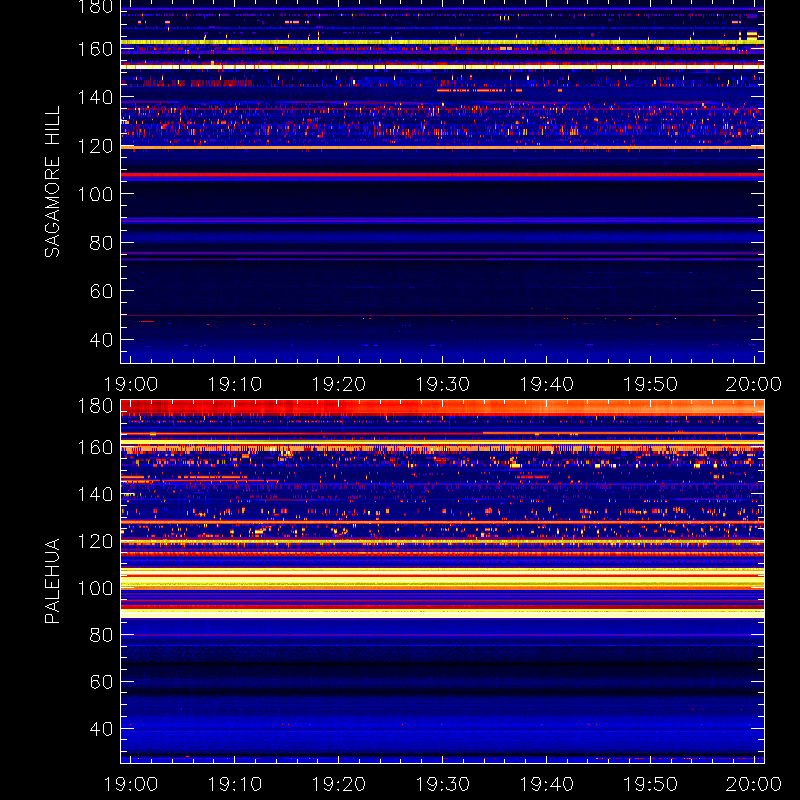Select the 120 tick label on Sagamore Hill axis

(x=95, y=146)
